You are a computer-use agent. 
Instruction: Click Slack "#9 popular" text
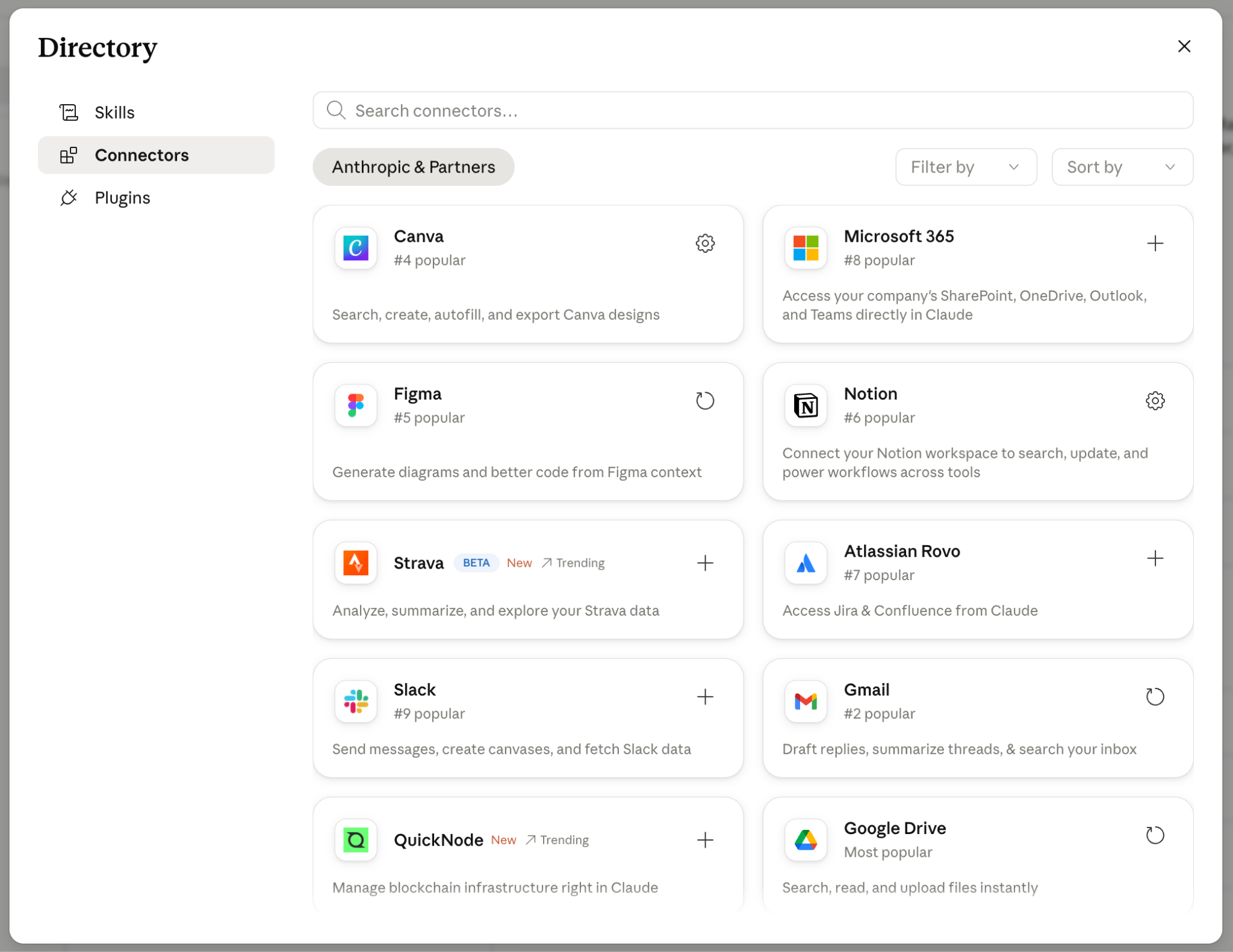click(x=429, y=714)
